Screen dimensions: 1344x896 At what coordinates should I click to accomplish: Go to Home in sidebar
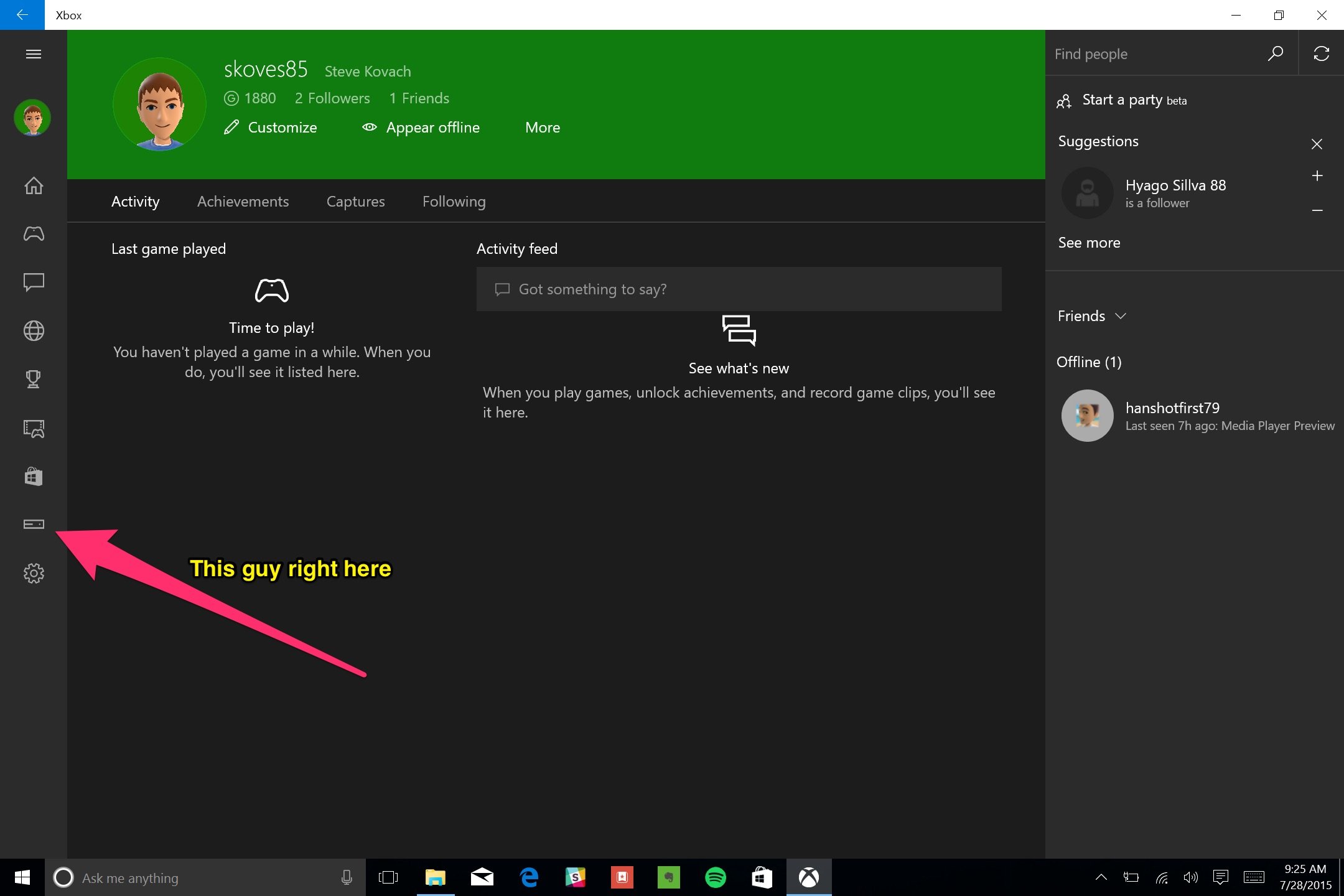pyautogui.click(x=34, y=185)
